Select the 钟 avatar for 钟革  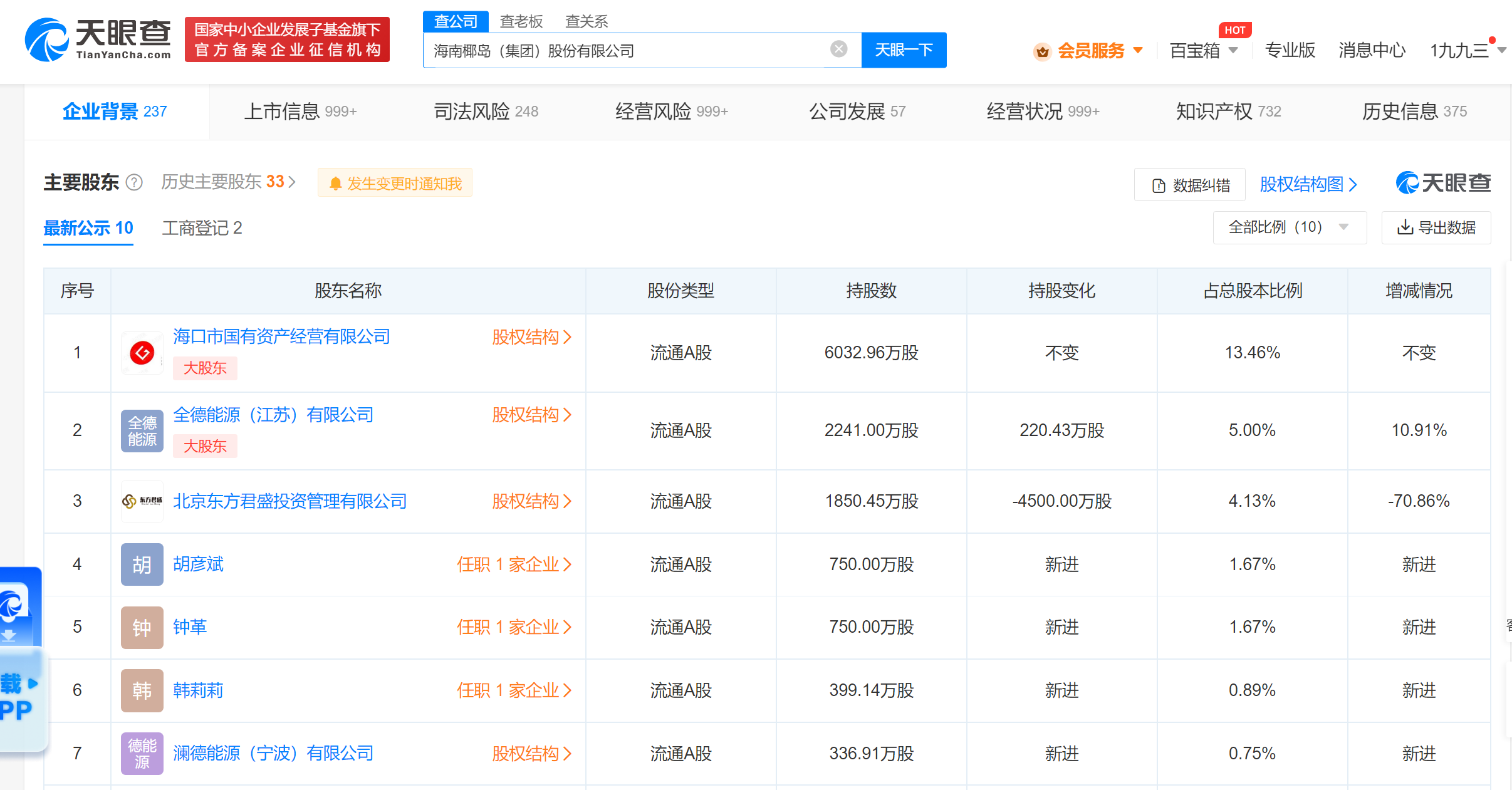pos(142,627)
